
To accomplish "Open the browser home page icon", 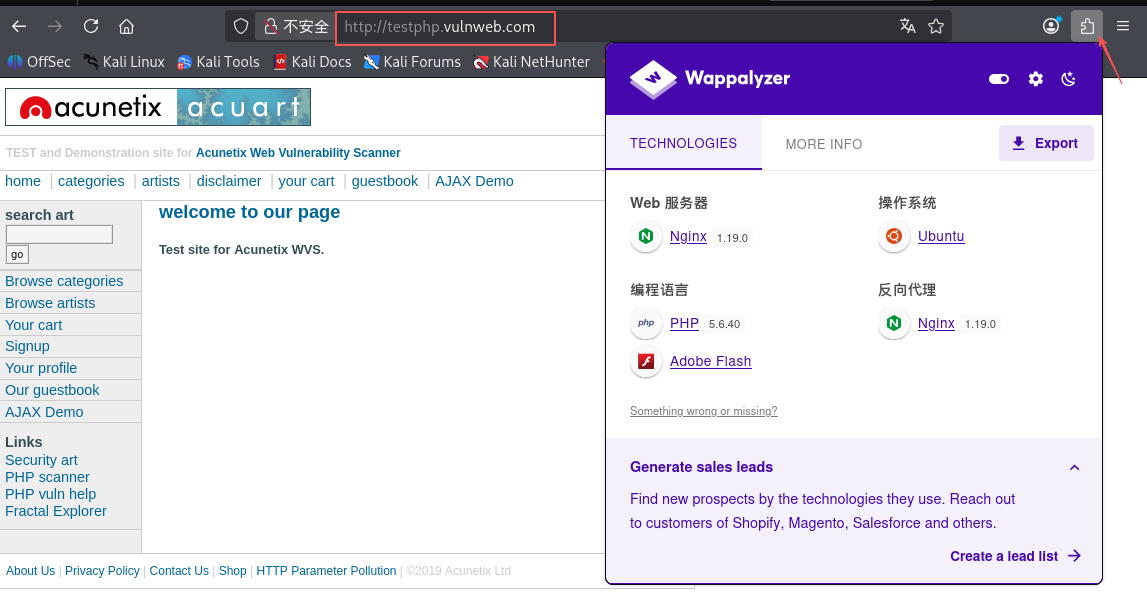I will pos(127,26).
